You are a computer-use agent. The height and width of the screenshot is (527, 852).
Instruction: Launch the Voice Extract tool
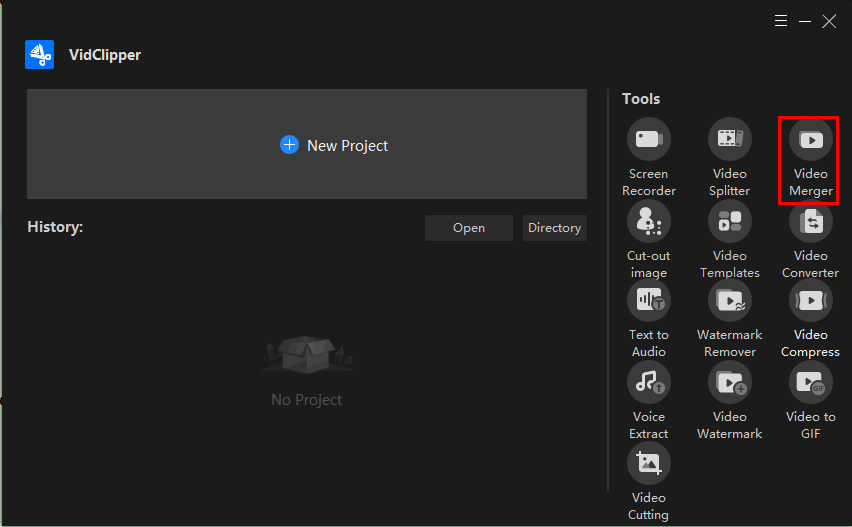point(648,382)
